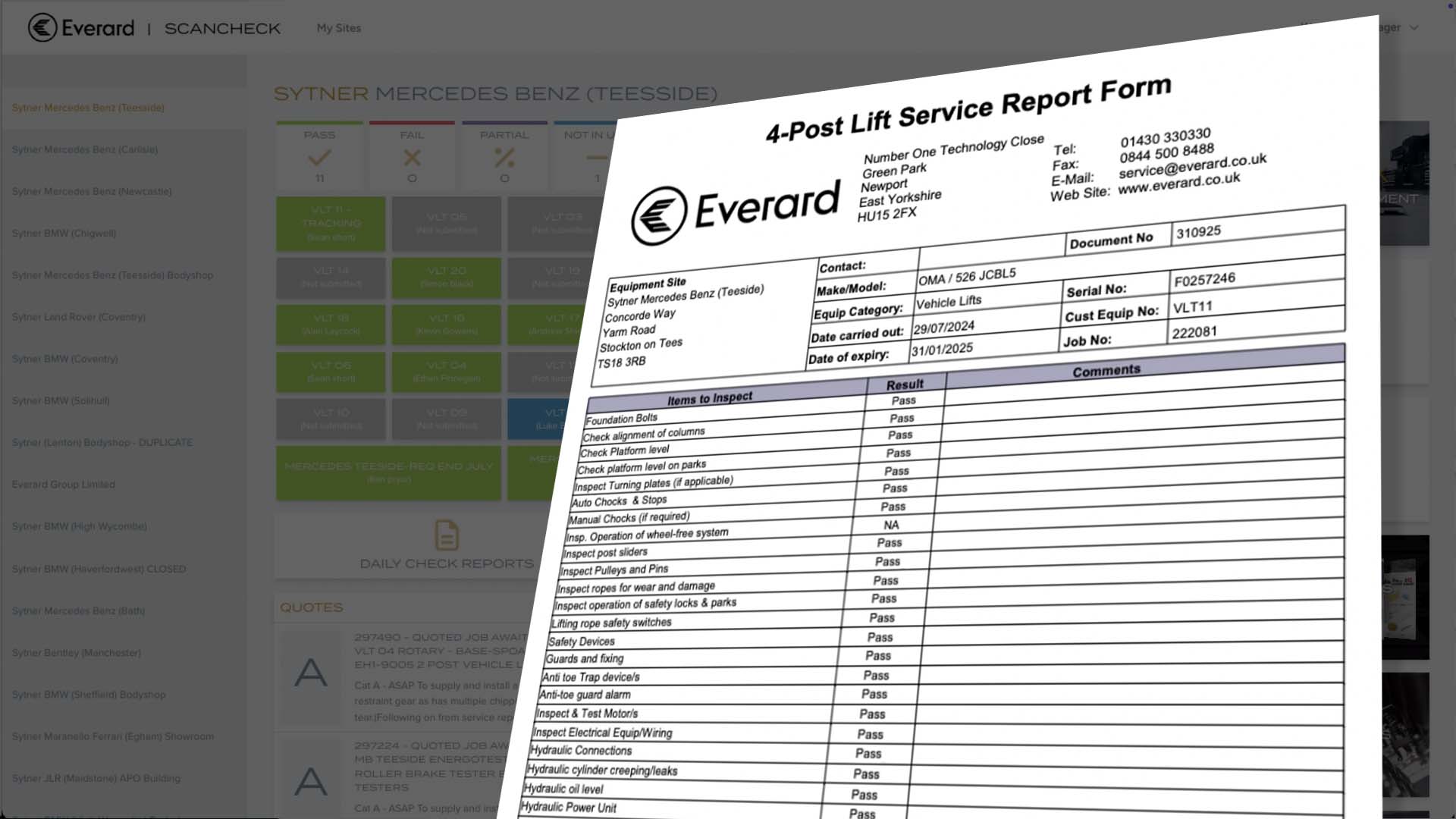Click the Everard logo icon in header

point(42,27)
